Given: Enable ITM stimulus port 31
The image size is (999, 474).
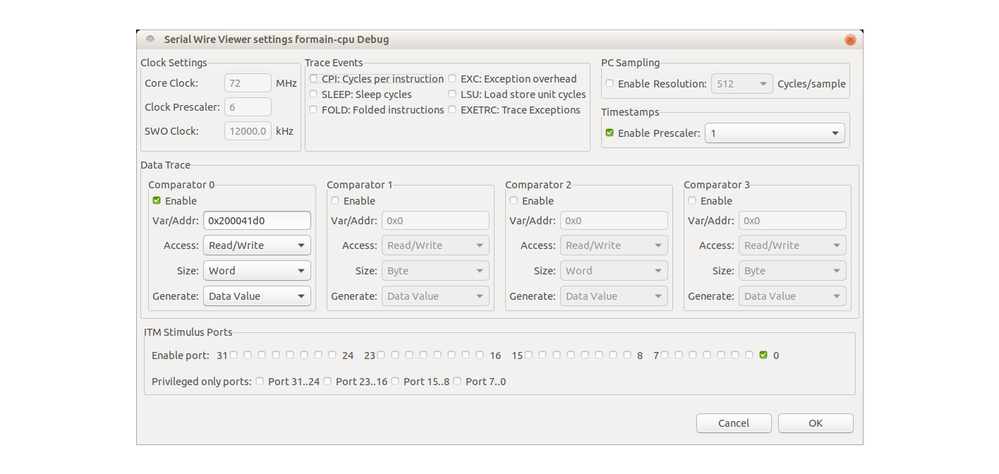Looking at the screenshot, I should pyautogui.click(x=234, y=355).
